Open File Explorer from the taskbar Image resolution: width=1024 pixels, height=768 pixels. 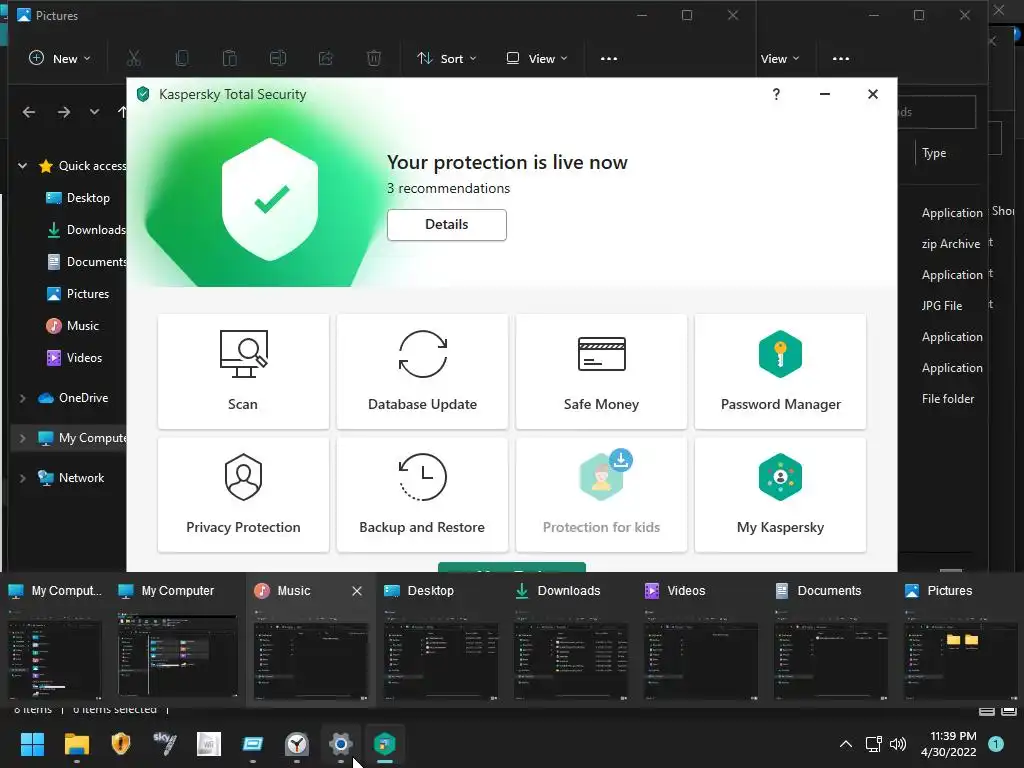(76, 744)
